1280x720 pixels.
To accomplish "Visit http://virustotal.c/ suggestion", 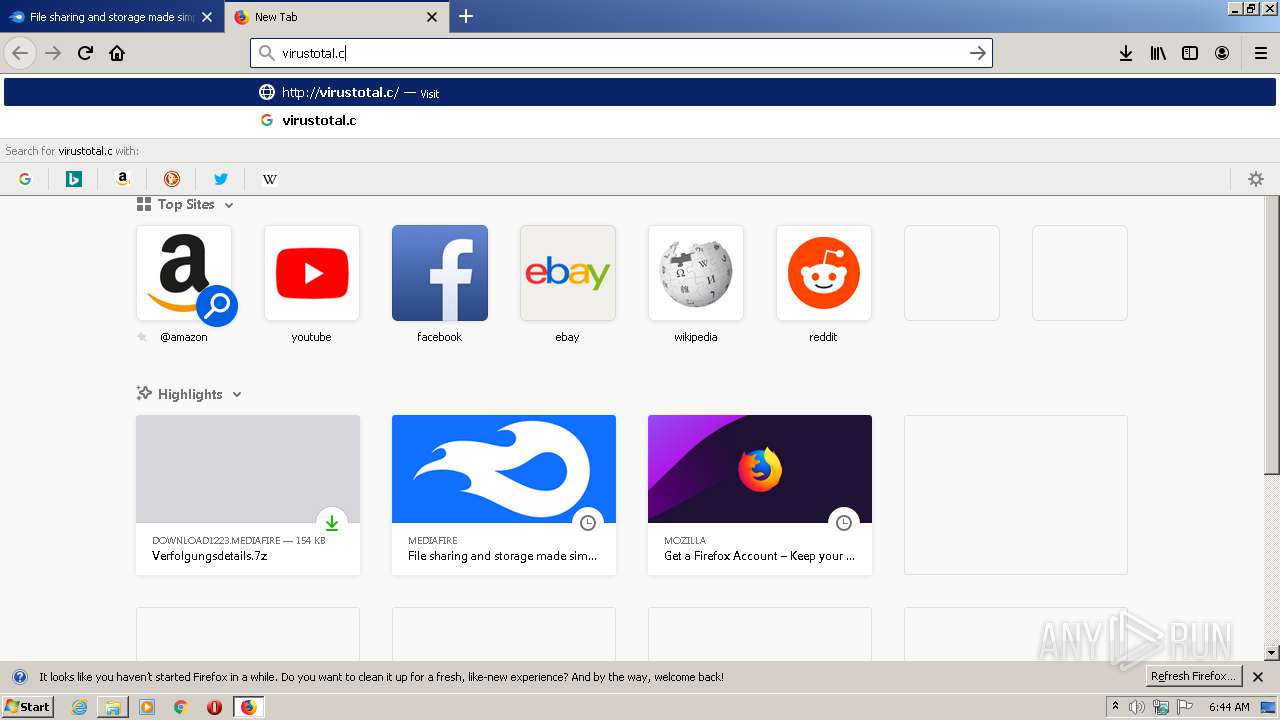I will coord(640,92).
